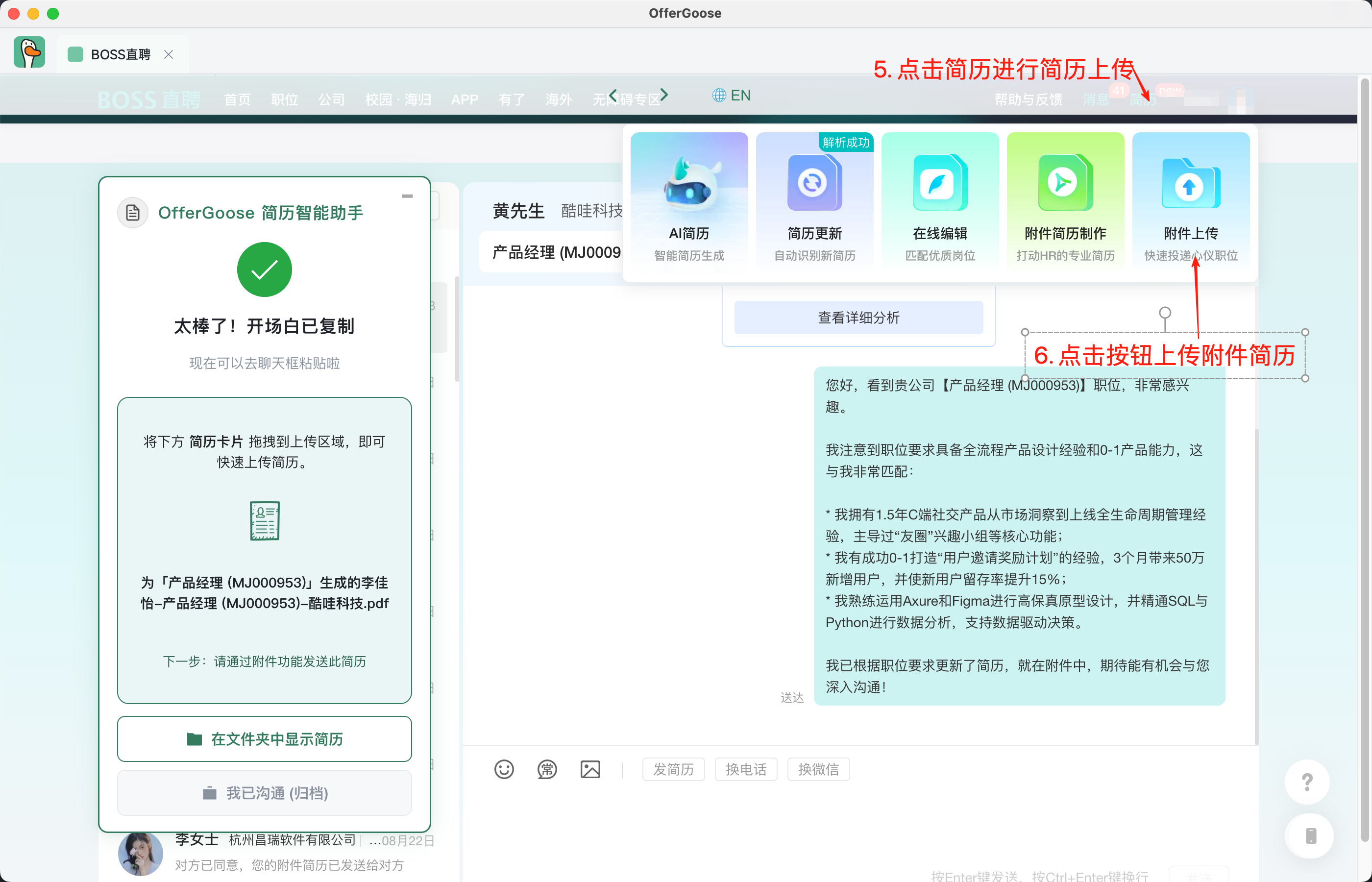Click the 常 common phrases icon

547,769
